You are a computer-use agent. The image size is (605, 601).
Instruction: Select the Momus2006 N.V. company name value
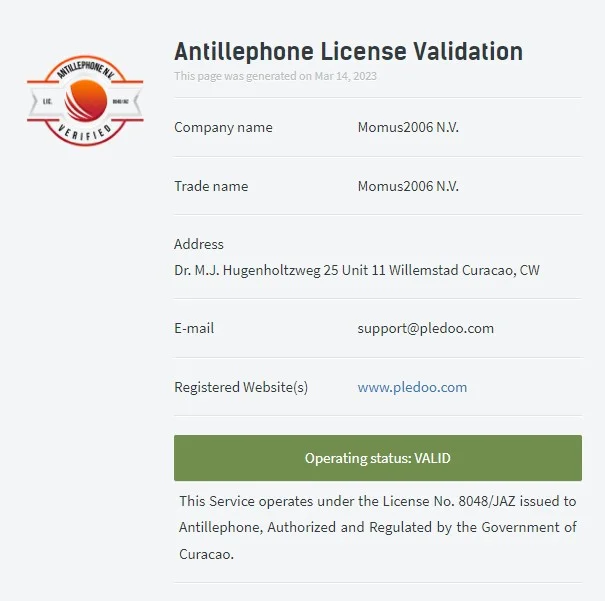pyautogui.click(x=408, y=127)
